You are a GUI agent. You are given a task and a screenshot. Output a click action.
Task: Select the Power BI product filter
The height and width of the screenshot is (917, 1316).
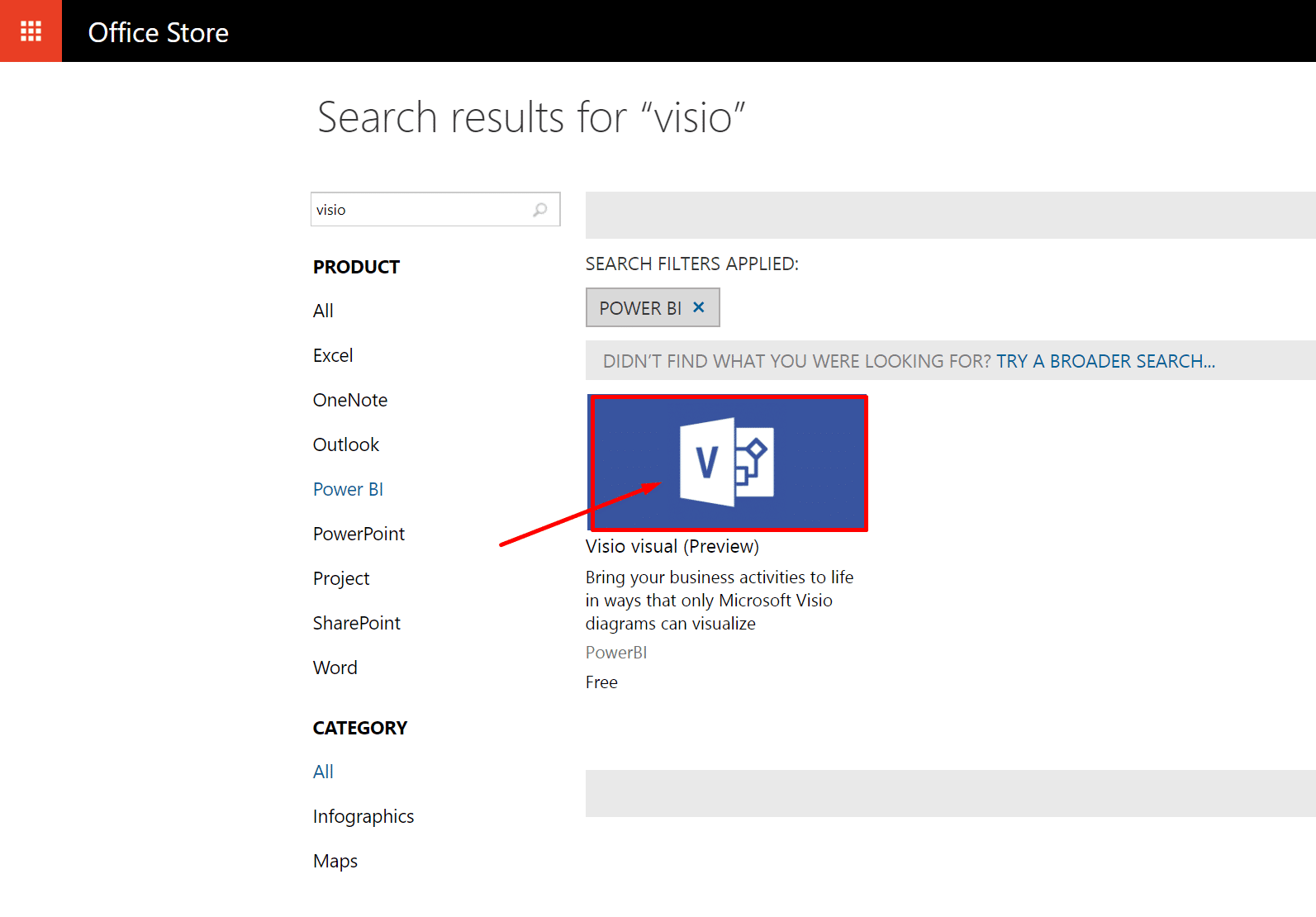348,489
